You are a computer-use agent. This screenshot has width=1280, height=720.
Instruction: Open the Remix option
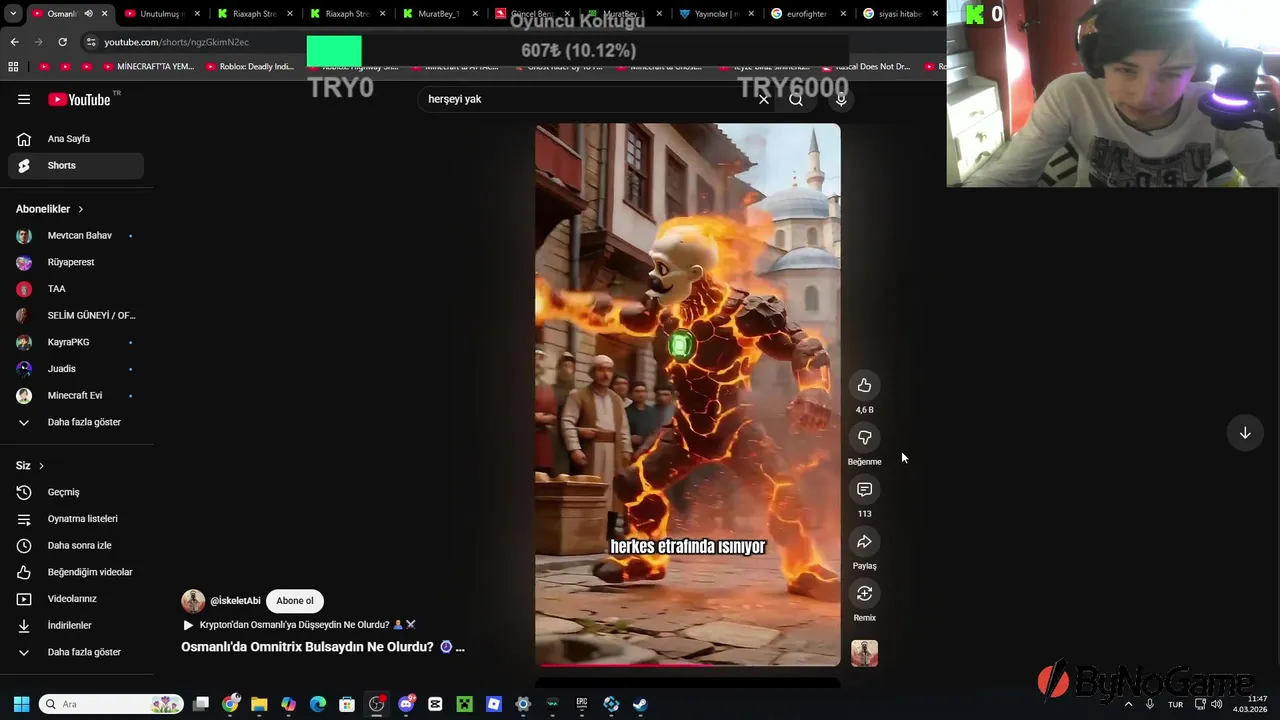click(x=864, y=593)
